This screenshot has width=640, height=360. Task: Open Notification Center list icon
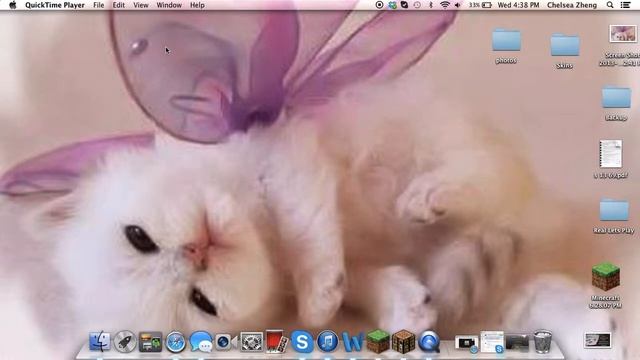coord(625,5)
